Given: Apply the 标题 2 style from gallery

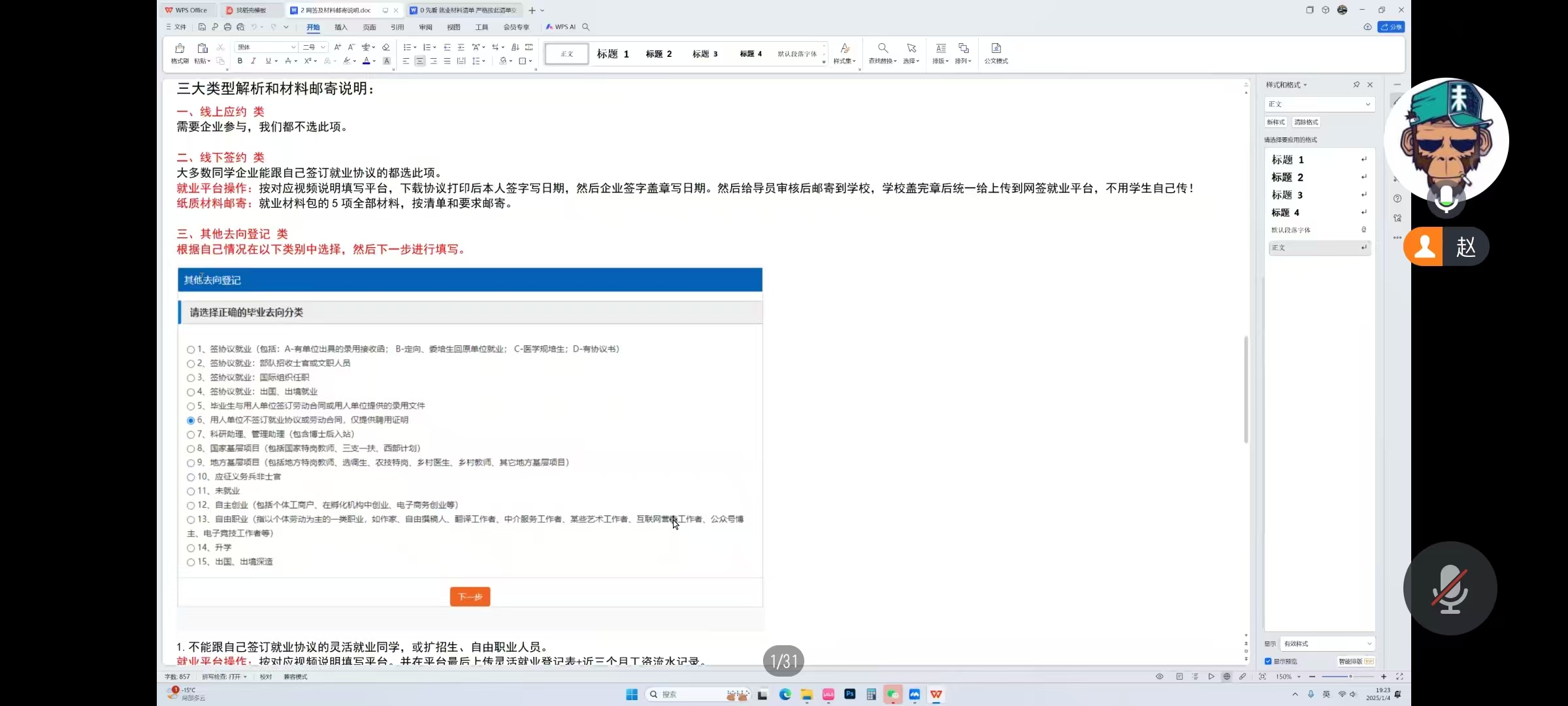Looking at the screenshot, I should [659, 54].
